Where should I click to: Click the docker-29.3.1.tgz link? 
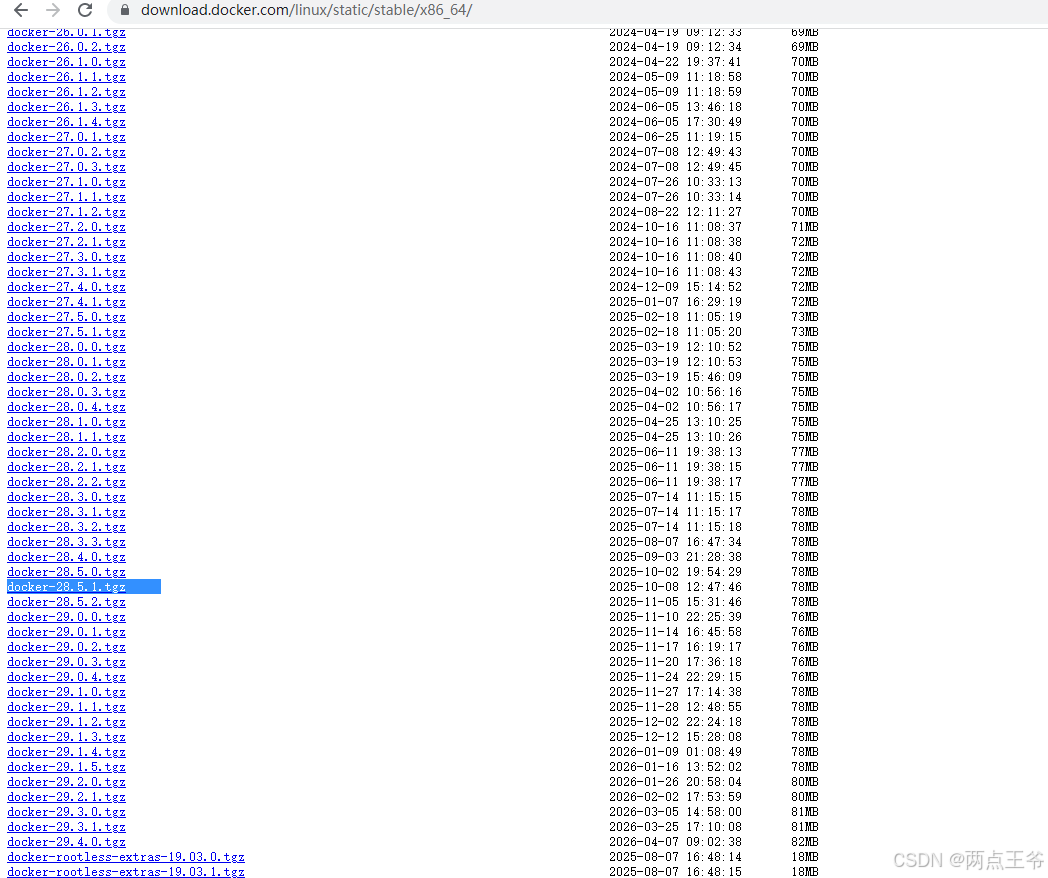point(66,827)
